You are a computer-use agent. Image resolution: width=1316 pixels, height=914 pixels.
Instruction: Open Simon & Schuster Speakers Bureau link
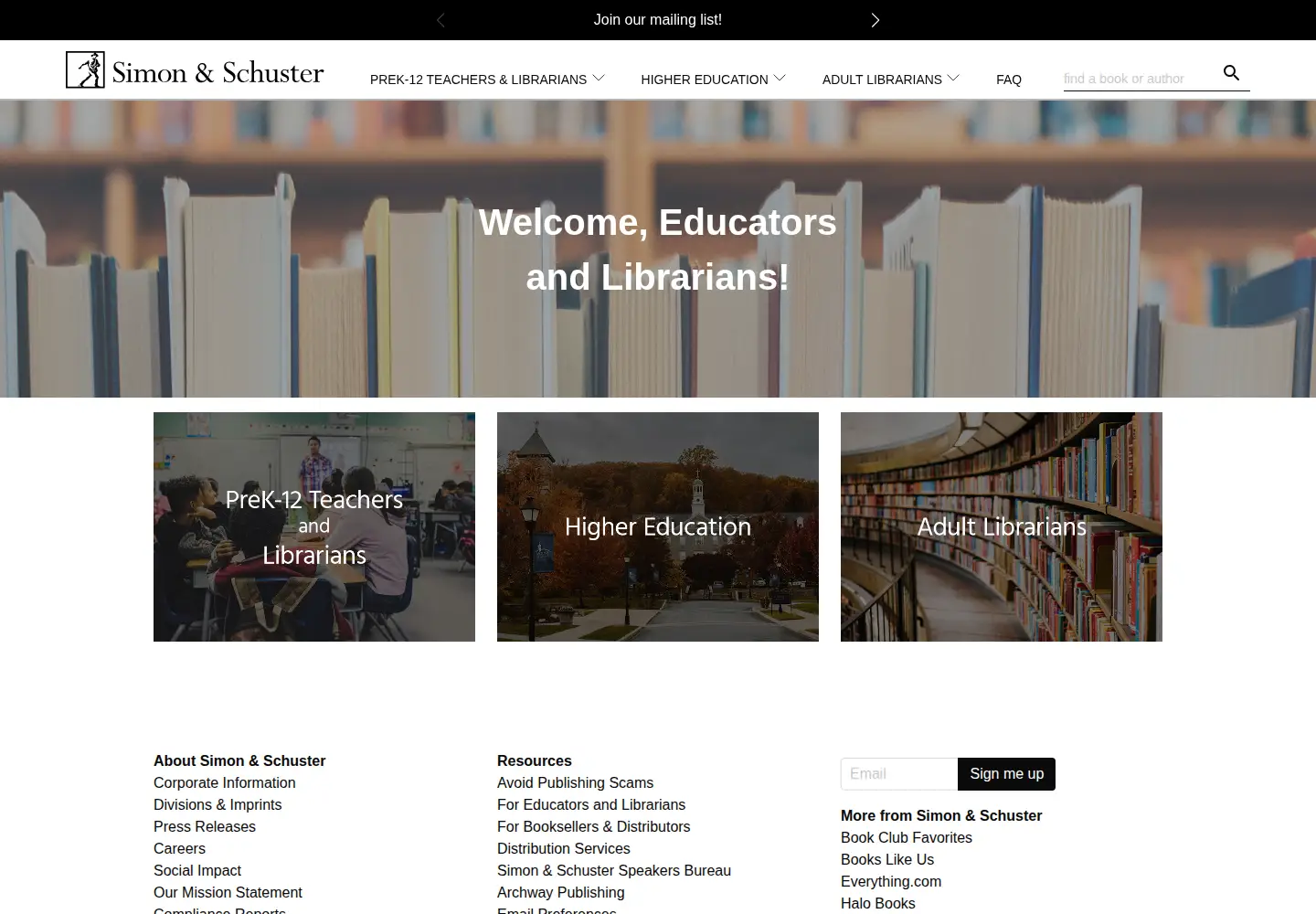pos(614,871)
